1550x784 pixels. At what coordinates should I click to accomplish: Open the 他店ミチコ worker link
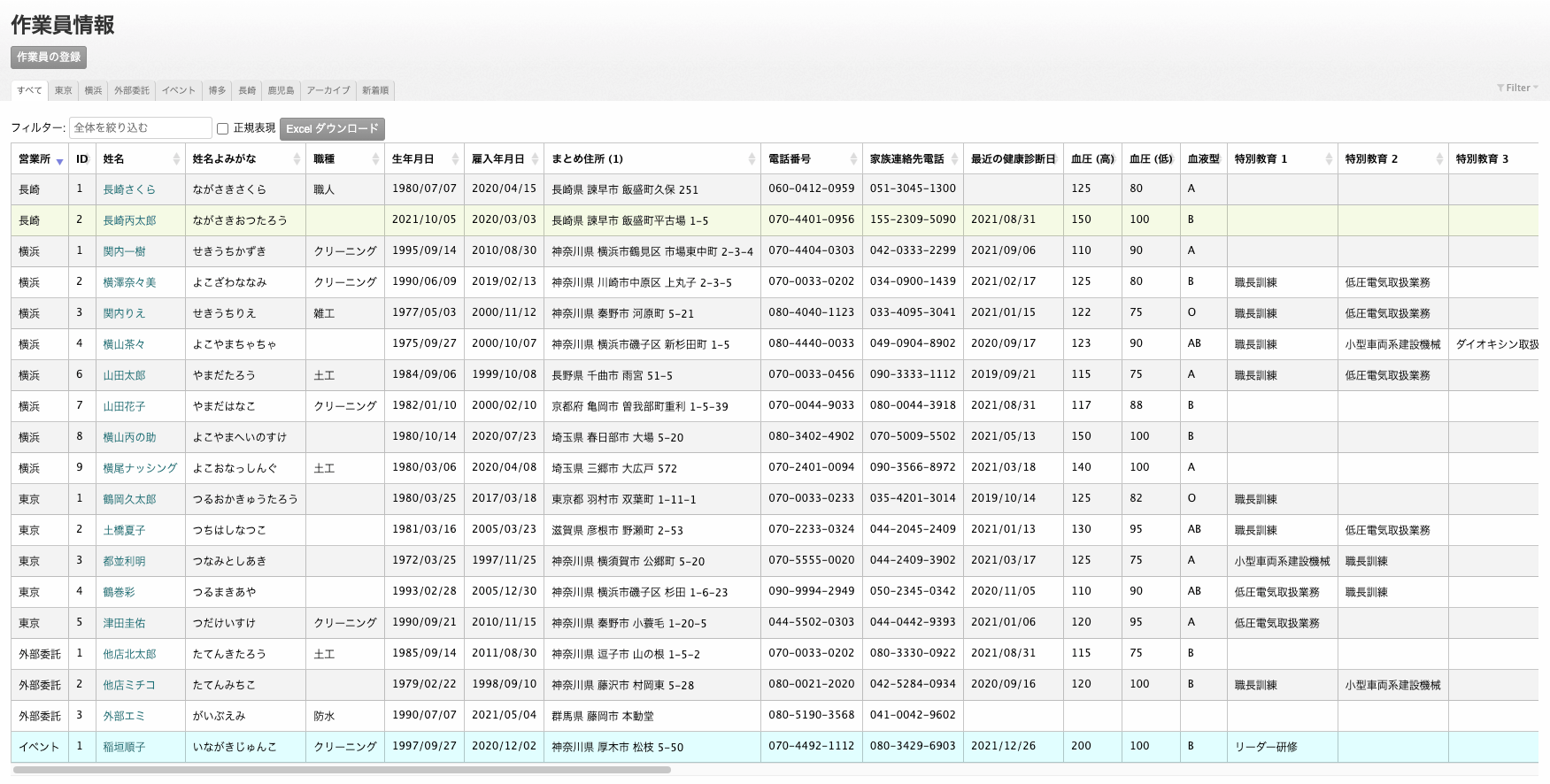(129, 685)
